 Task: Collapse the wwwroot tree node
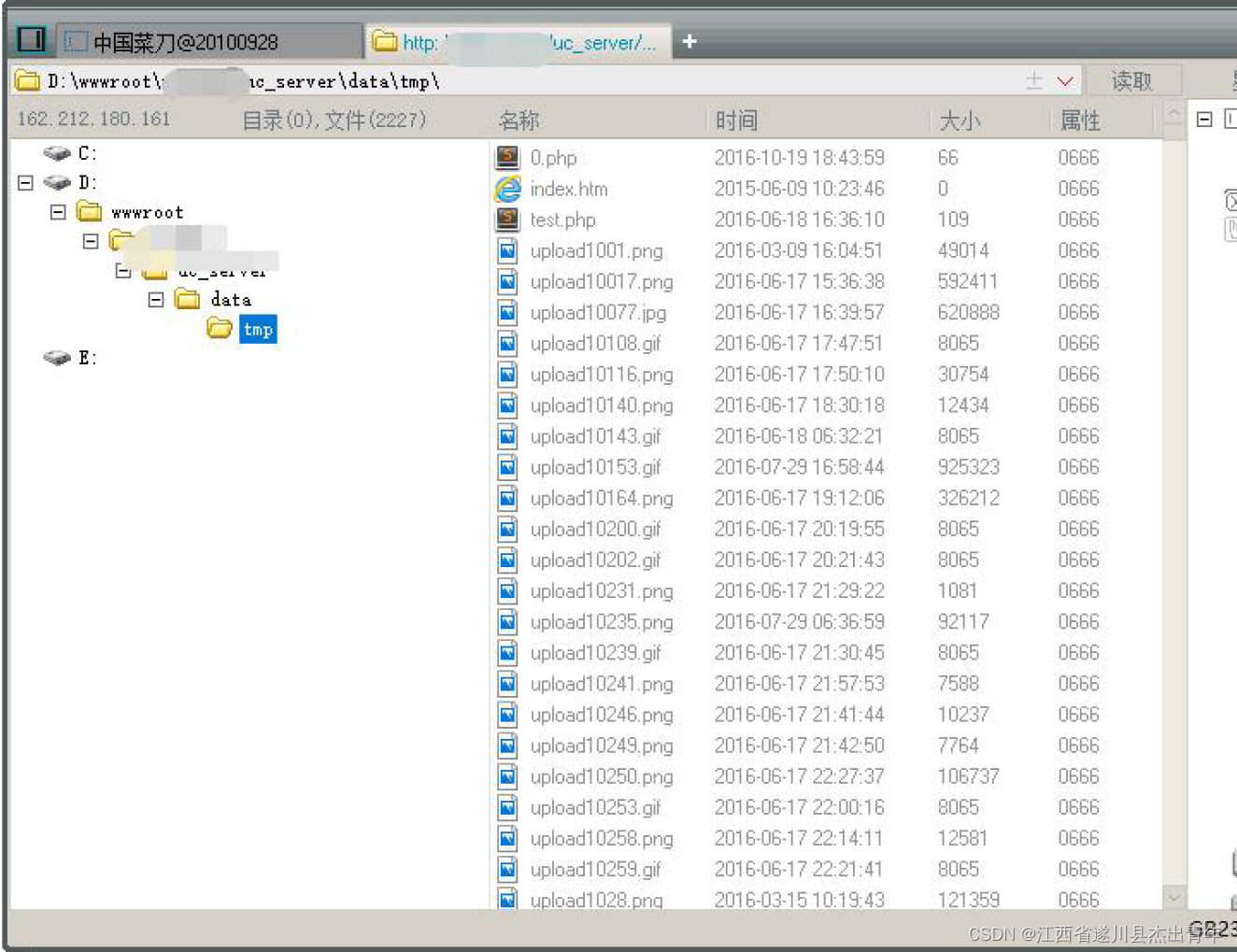(x=58, y=212)
